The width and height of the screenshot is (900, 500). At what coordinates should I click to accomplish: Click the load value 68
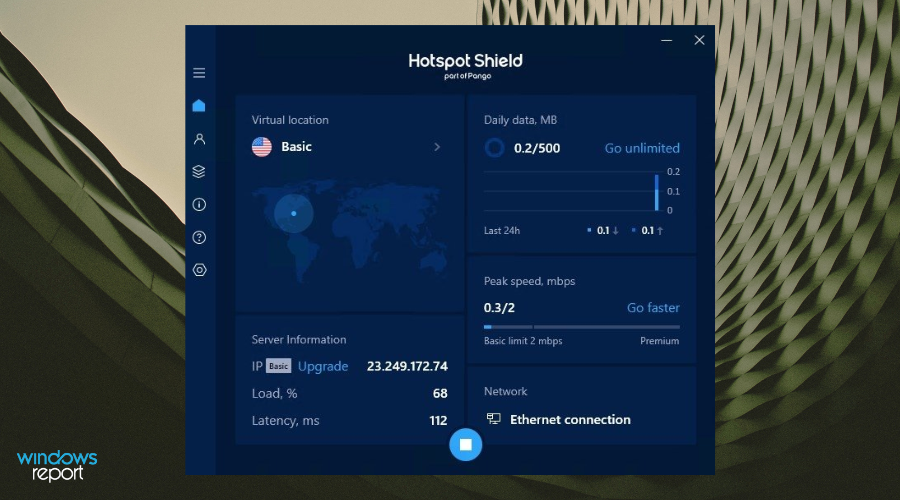(440, 393)
